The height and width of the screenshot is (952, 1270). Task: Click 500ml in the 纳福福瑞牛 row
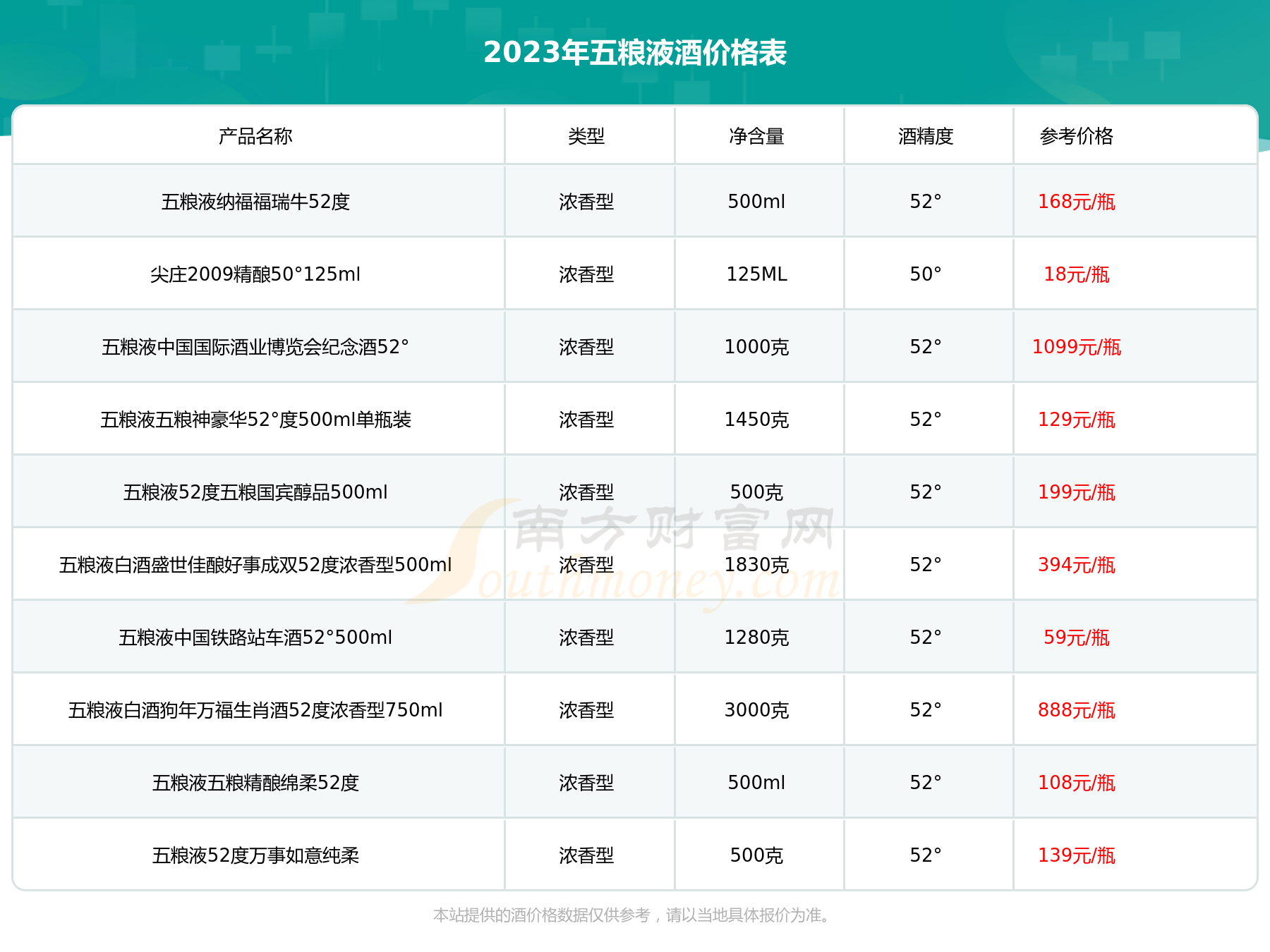(756, 202)
